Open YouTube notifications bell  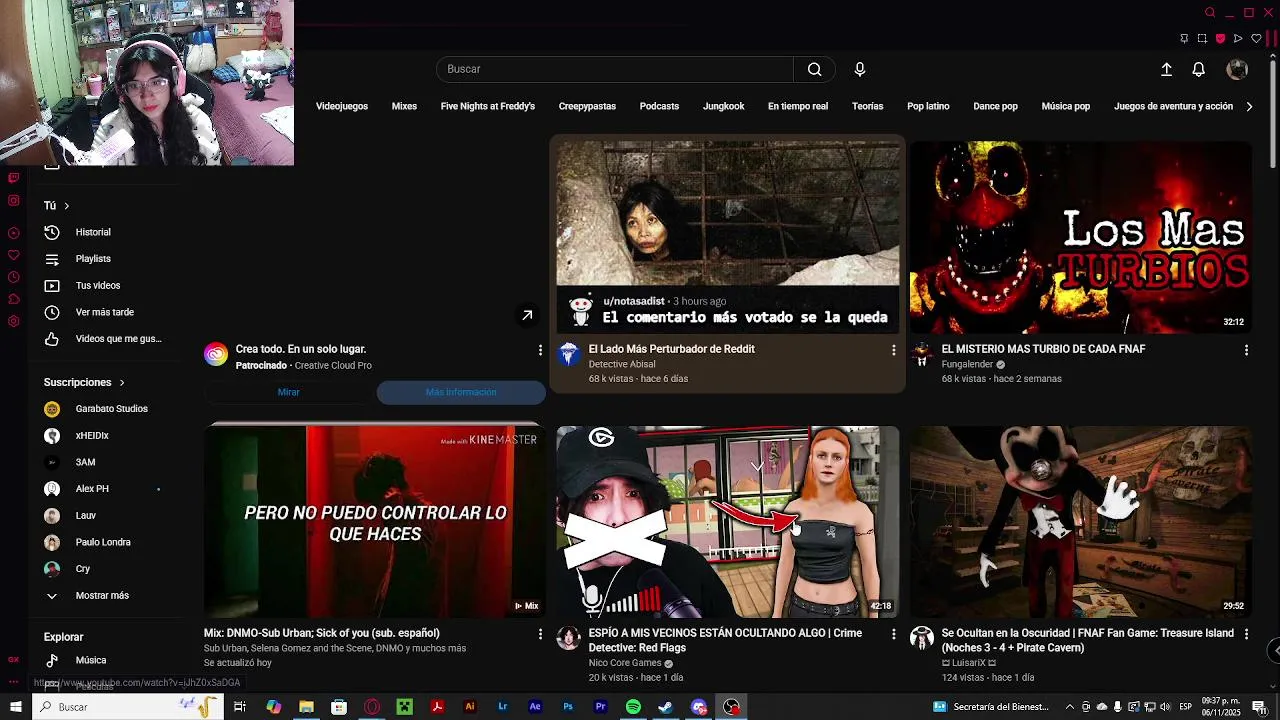[x=1198, y=69]
